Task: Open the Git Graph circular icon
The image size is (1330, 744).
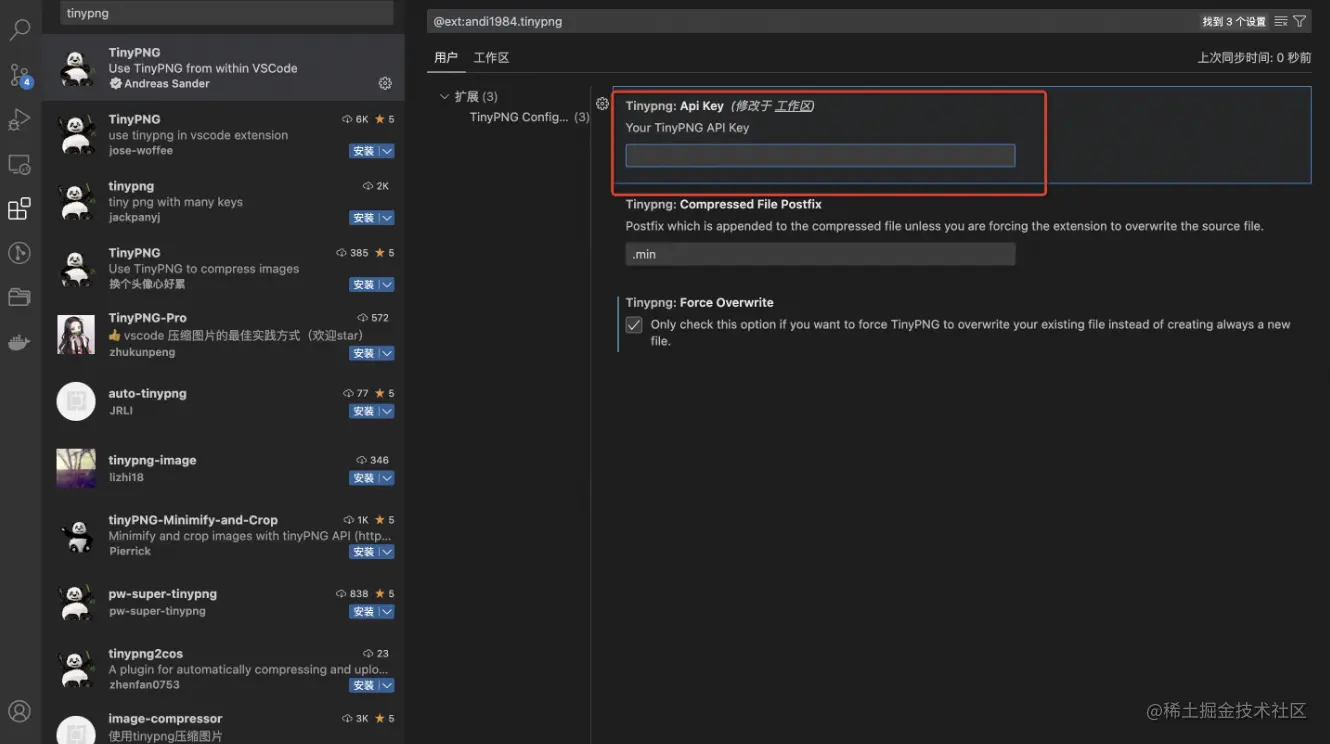Action: click(19, 252)
